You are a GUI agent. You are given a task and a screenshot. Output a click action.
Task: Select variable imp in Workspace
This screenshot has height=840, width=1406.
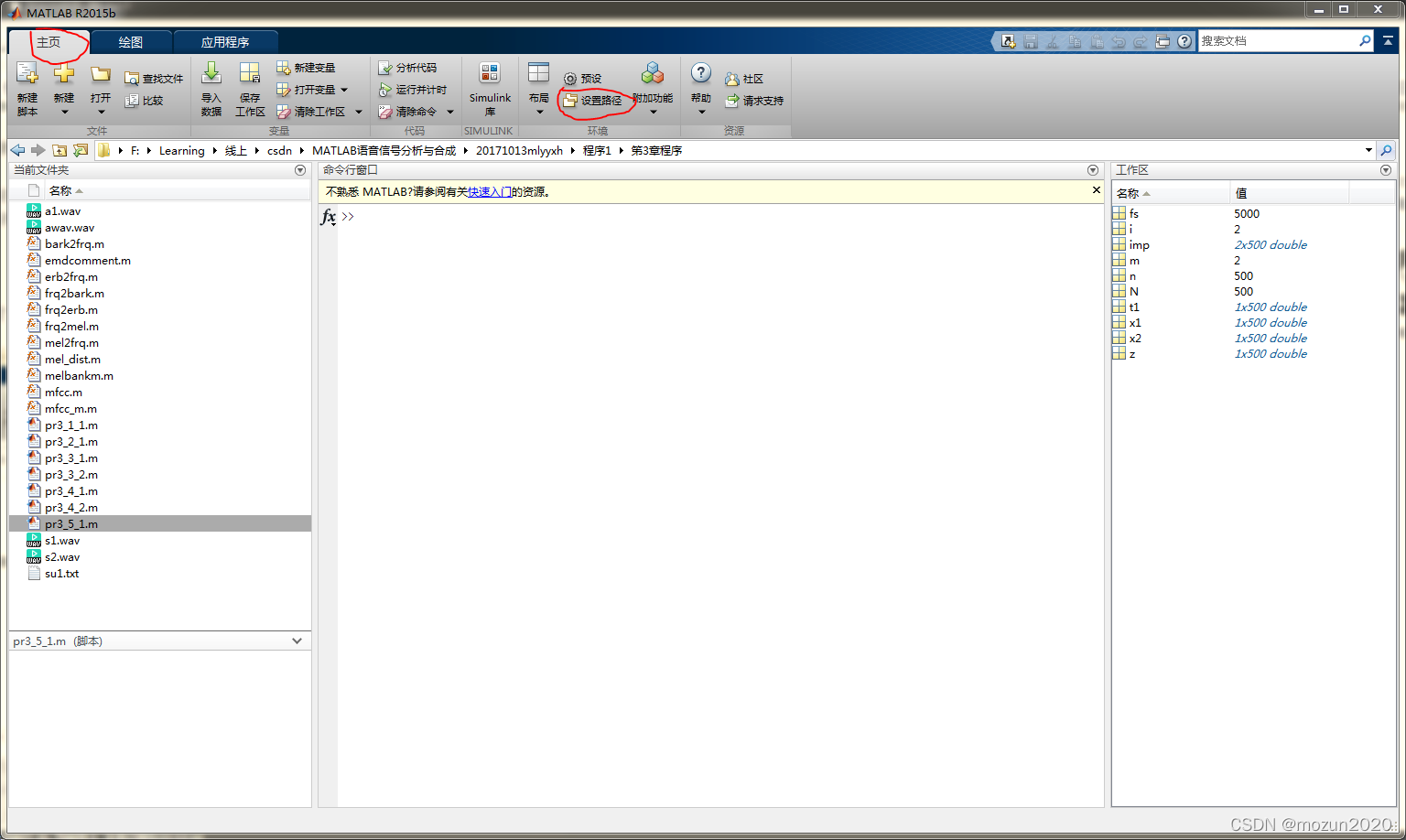pos(1139,244)
